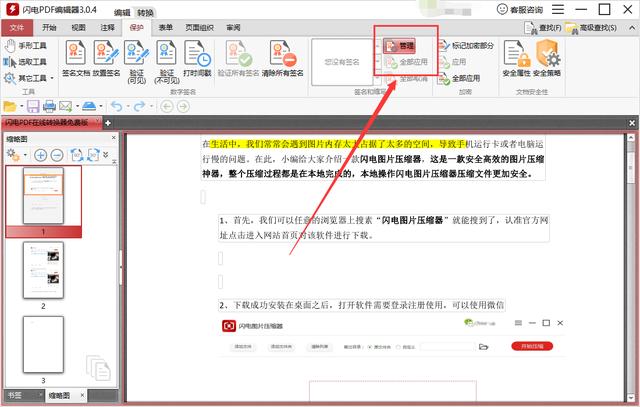The width and height of the screenshot is (640, 407).
Task: Select page 2 thumbnail
Action: [x=43, y=270]
